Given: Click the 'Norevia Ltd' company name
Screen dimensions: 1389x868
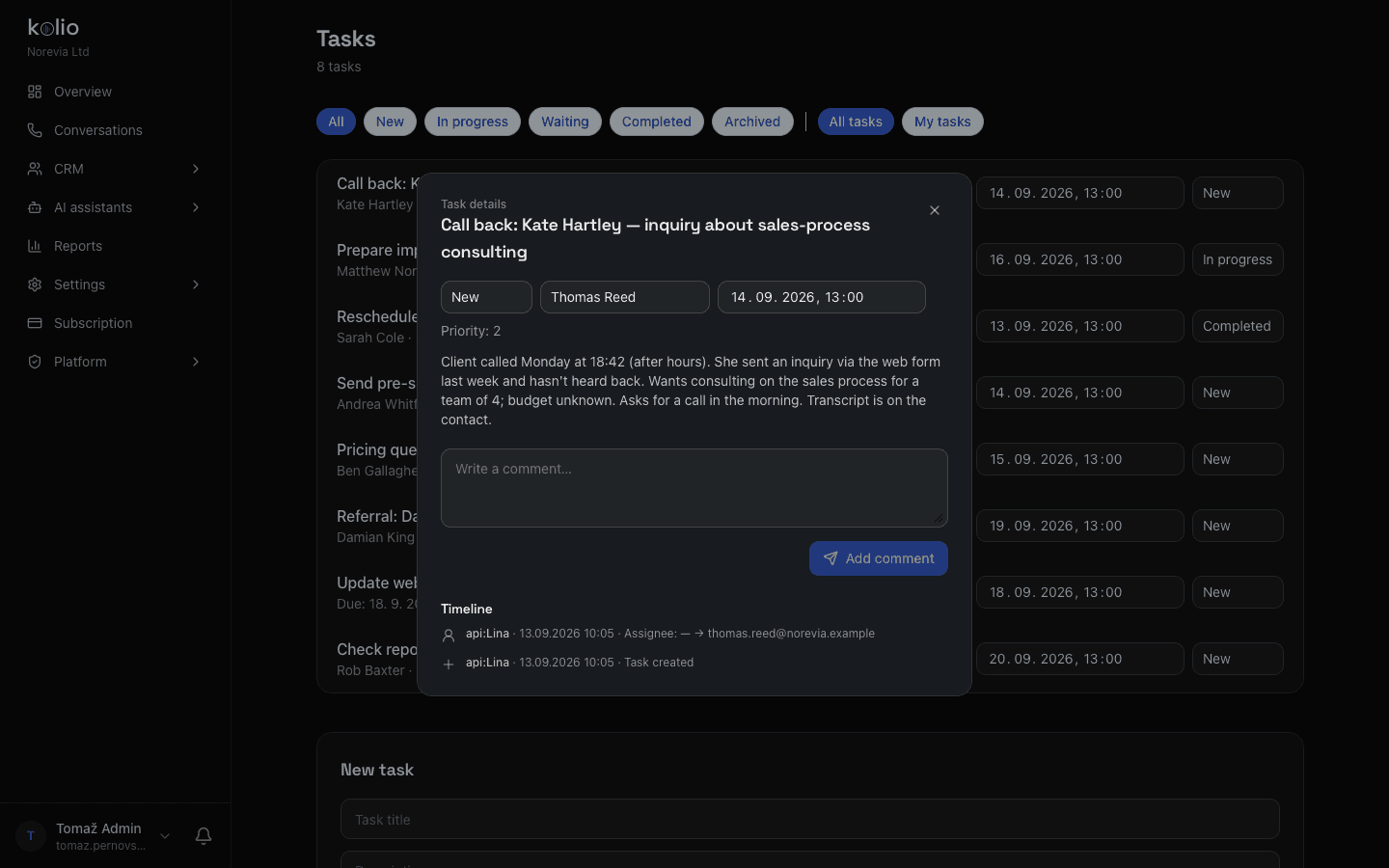Looking at the screenshot, I should click(x=58, y=52).
